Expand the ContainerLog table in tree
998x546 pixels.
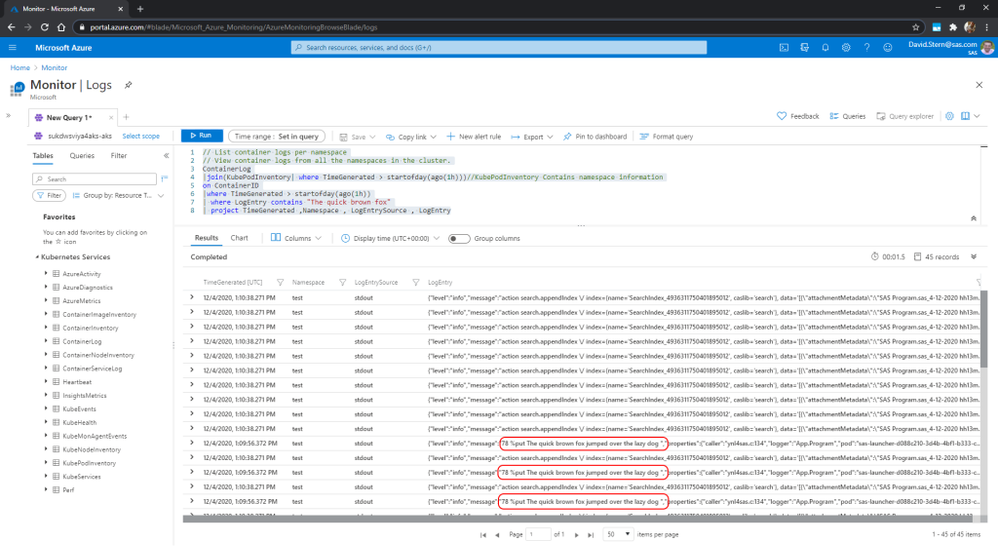tap(46, 341)
